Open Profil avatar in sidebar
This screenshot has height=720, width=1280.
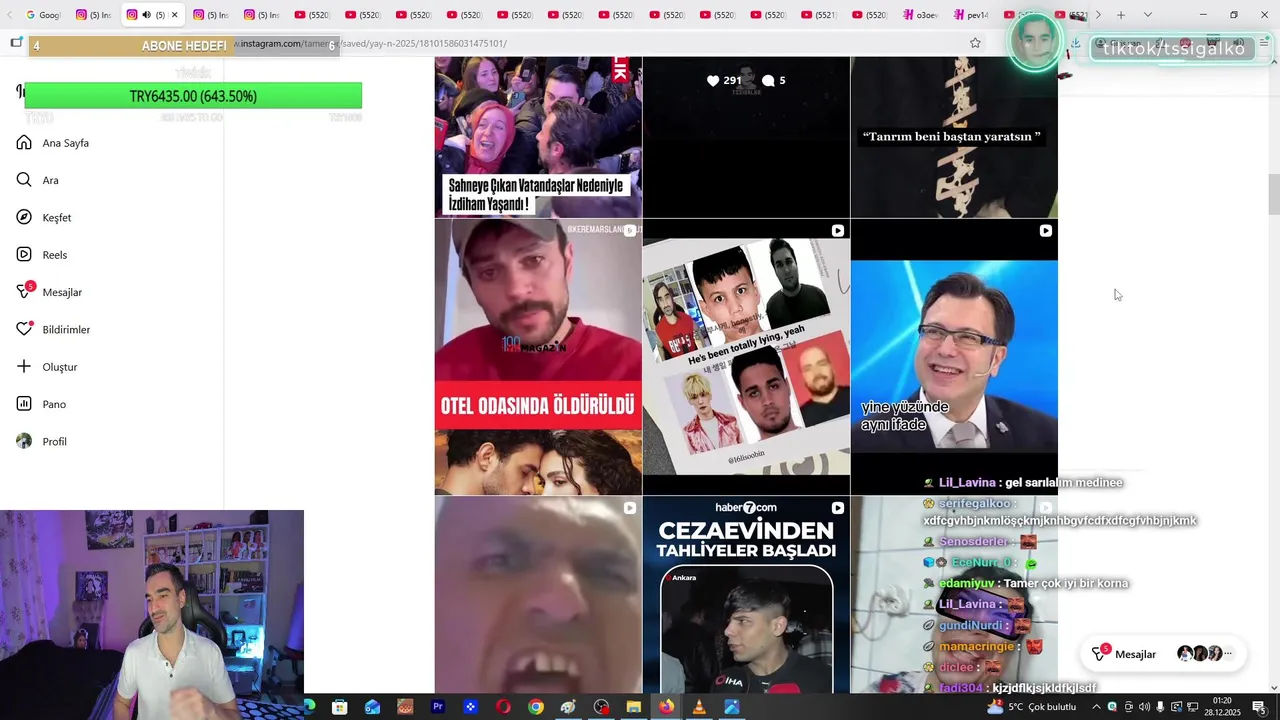24,441
